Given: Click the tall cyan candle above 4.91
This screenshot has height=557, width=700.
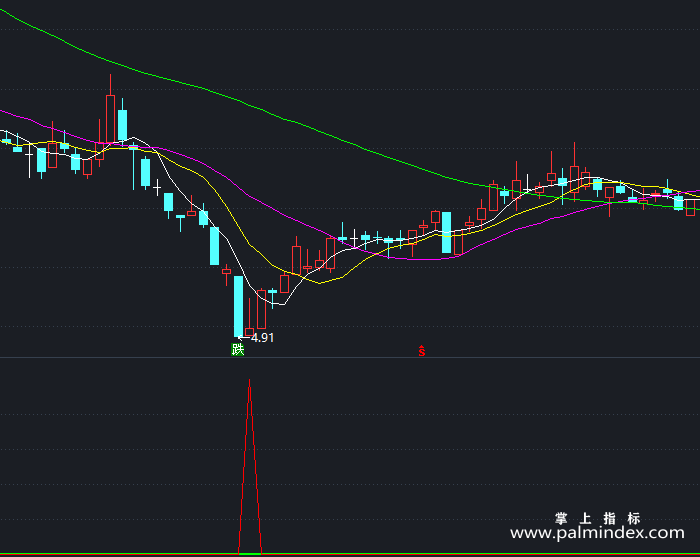Looking at the screenshot, I should 239,306.
